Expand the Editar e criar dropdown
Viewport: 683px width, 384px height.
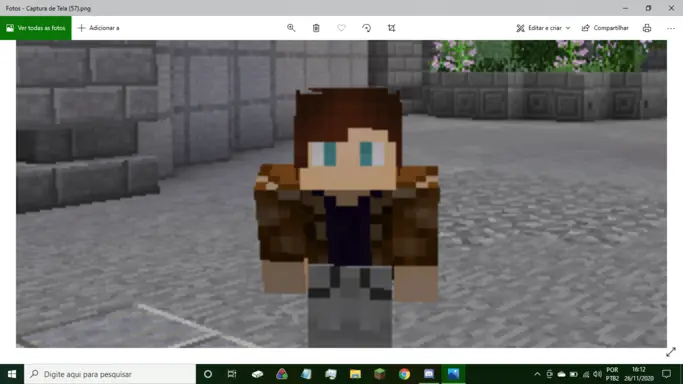click(x=543, y=28)
